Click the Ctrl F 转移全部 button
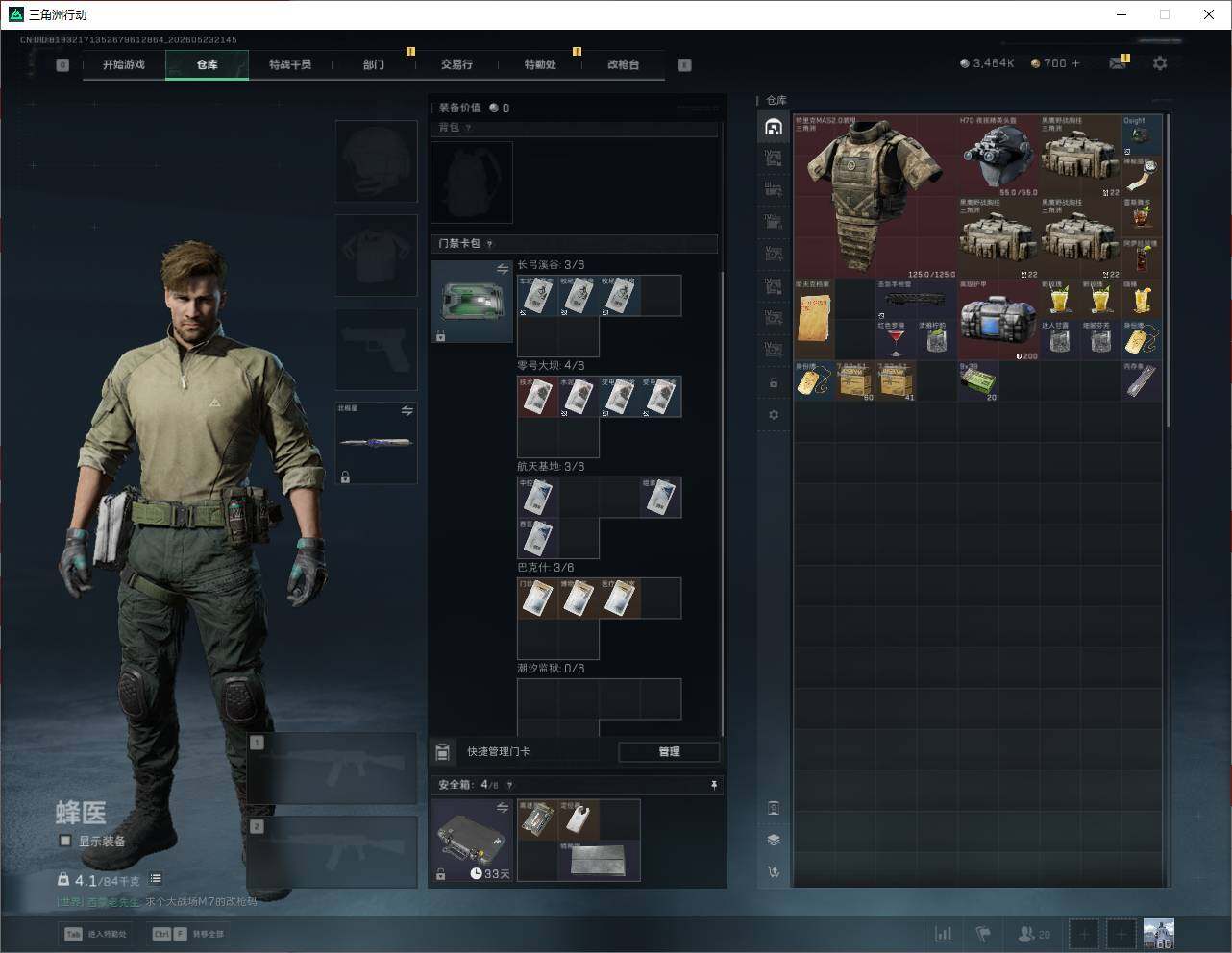This screenshot has height=953, width=1232. pos(187,934)
